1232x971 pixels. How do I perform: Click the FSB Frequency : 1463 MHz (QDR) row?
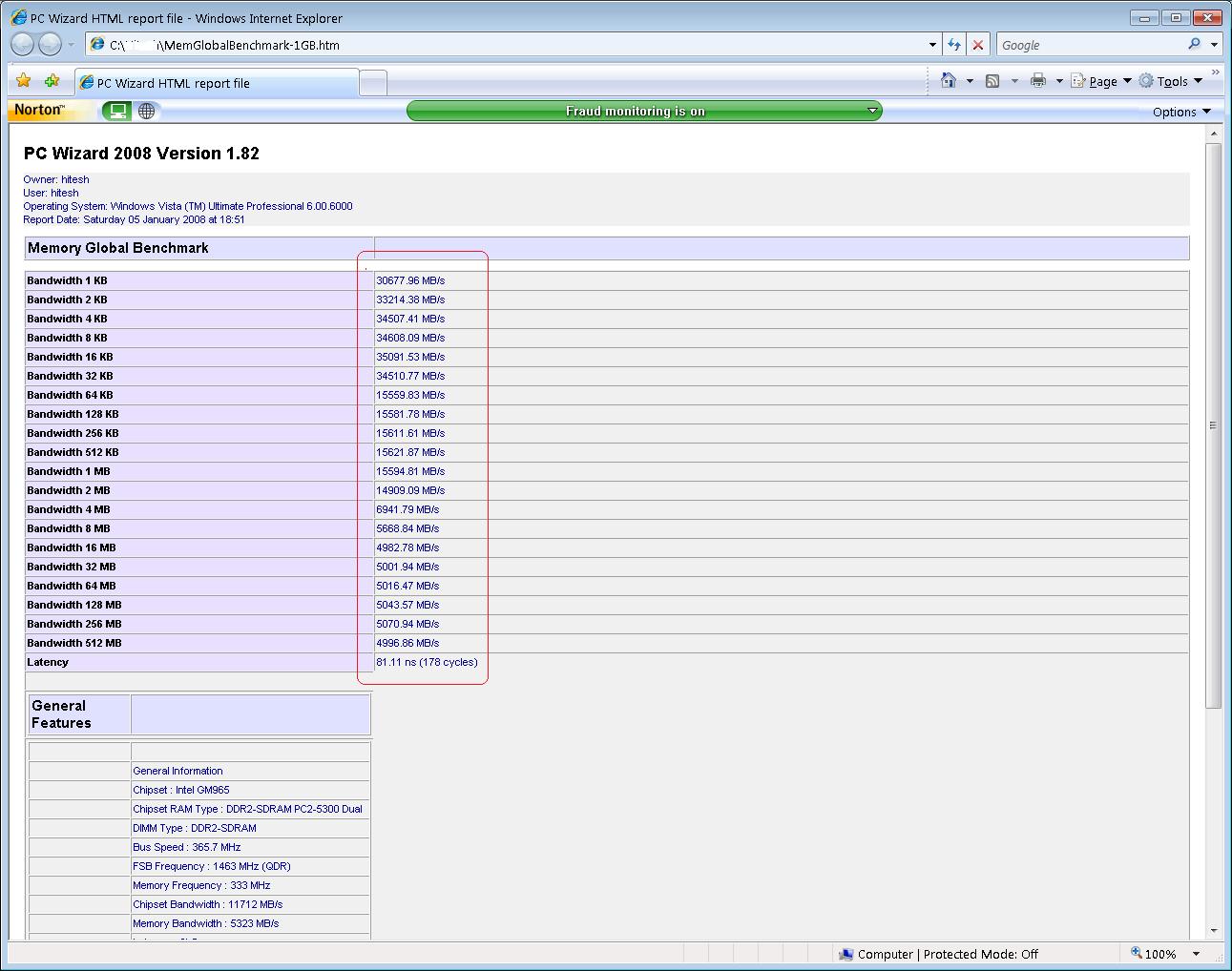coord(212,866)
